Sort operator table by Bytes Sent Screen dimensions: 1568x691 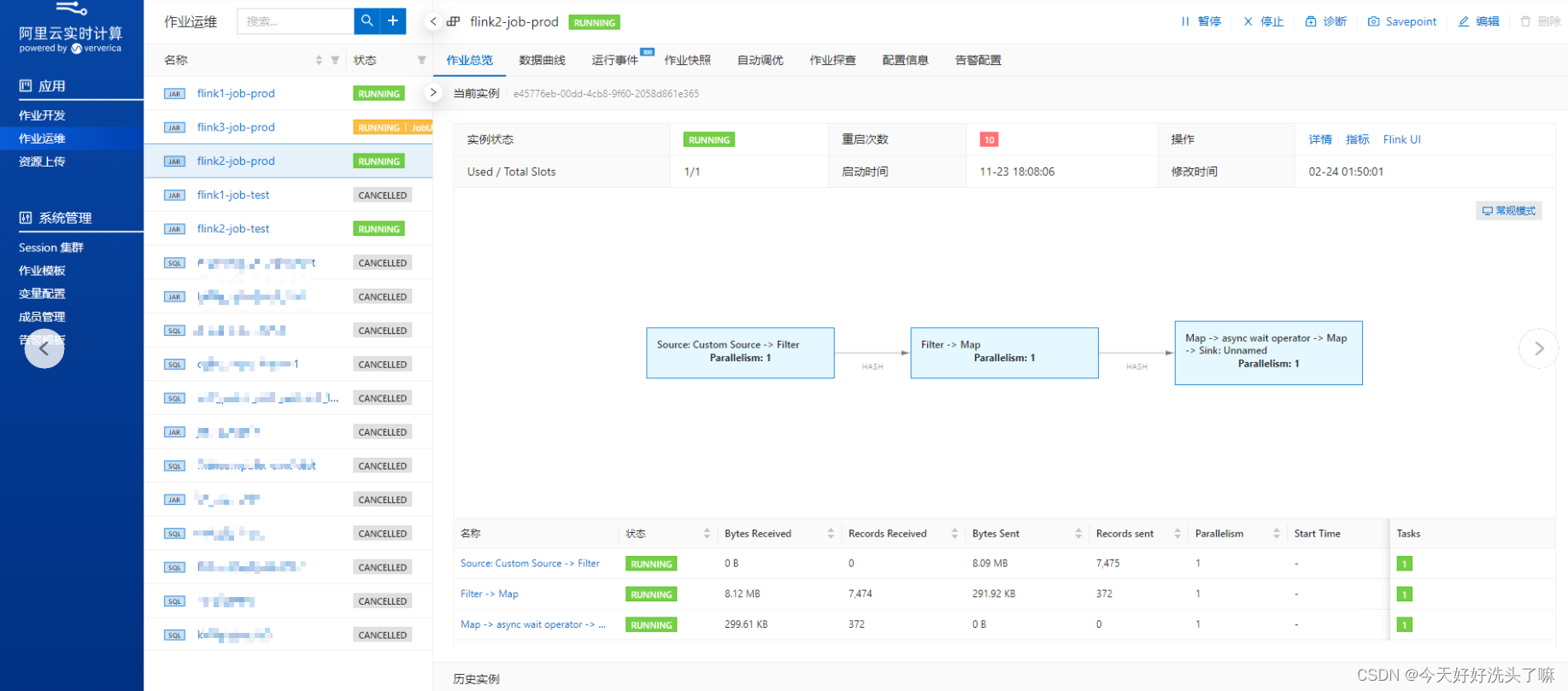coord(1078,533)
